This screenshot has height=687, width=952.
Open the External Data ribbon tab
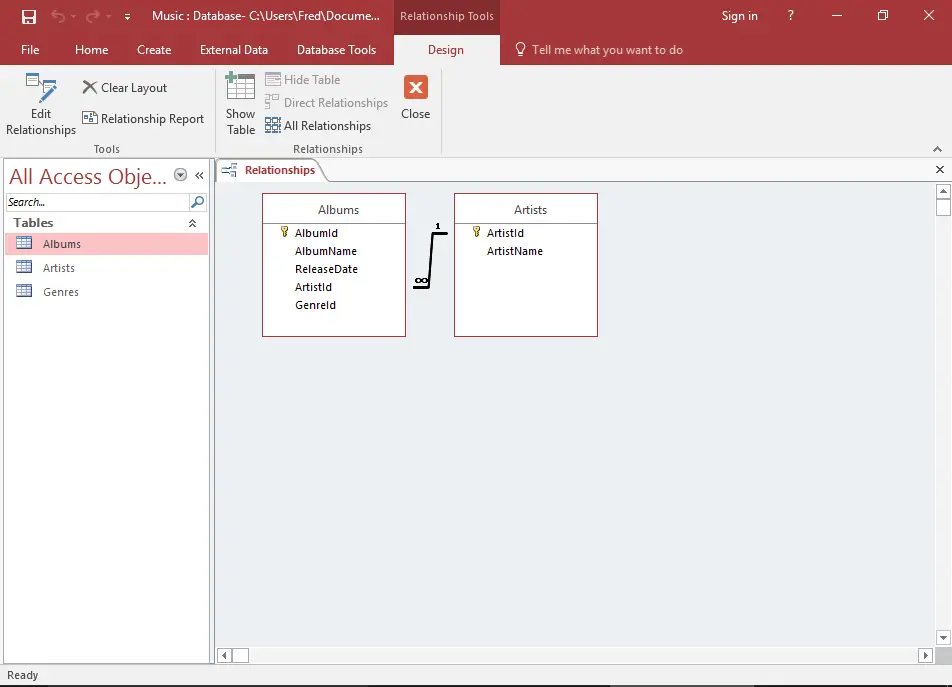pos(234,50)
